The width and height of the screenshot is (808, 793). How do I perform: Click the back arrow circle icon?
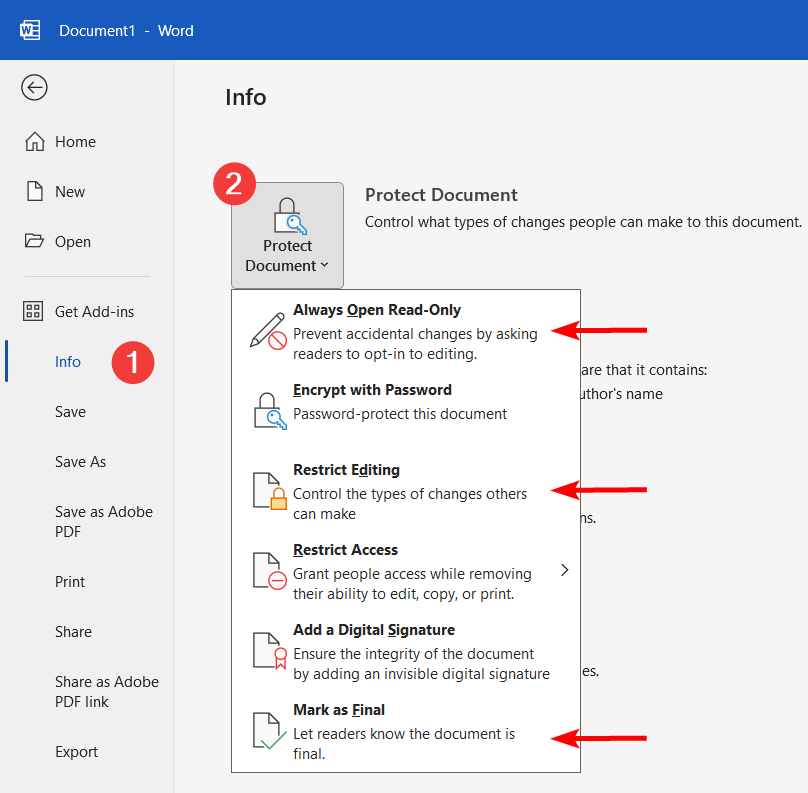point(34,88)
